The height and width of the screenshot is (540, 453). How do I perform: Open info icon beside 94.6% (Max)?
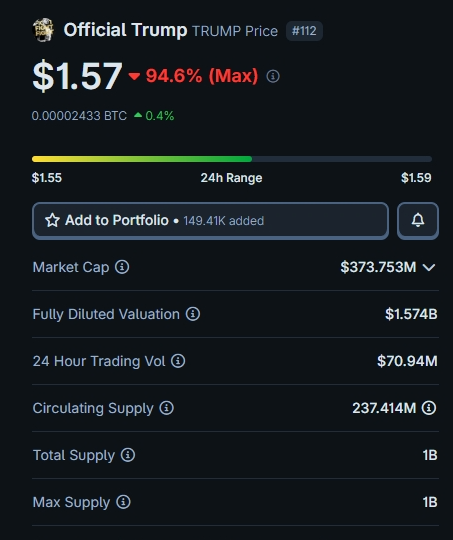(x=273, y=76)
